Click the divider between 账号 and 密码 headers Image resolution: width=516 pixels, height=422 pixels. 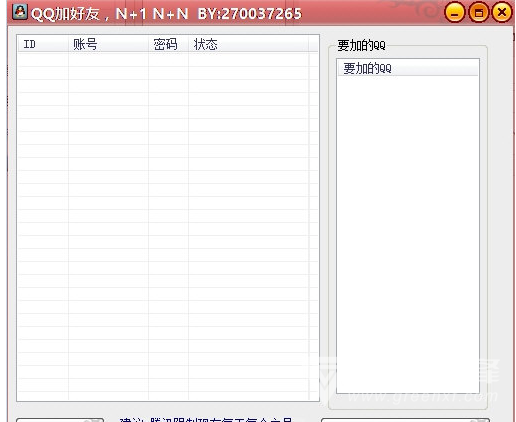(148, 44)
